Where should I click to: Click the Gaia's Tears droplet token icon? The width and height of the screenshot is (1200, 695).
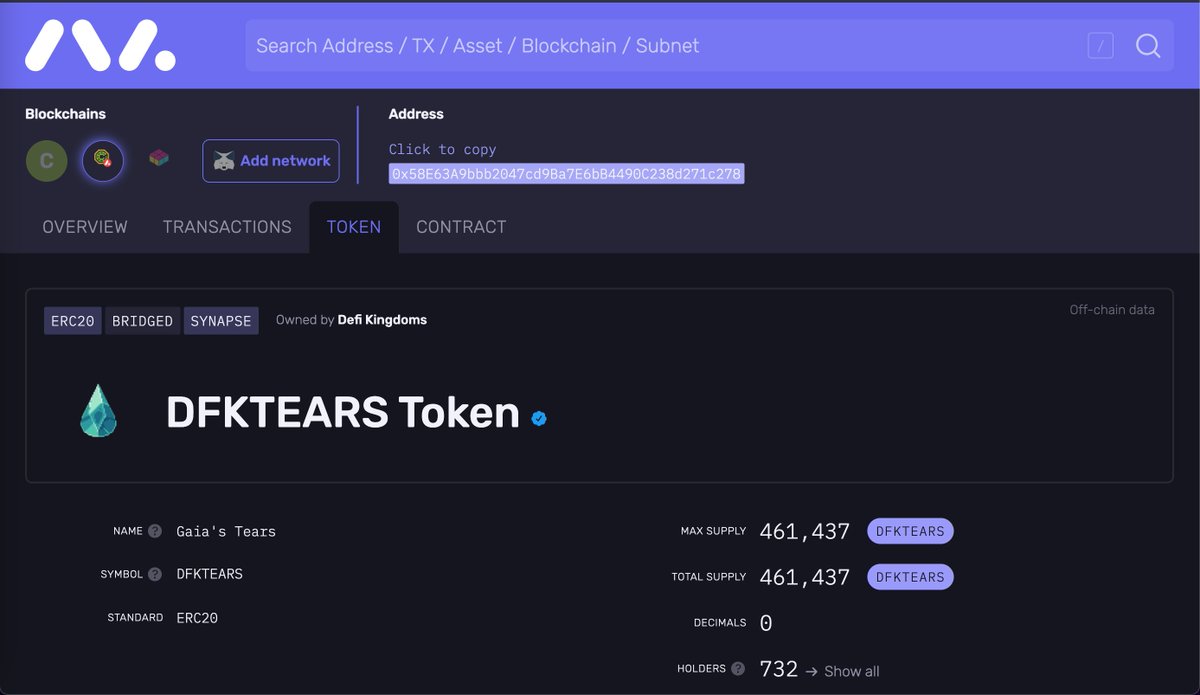point(98,411)
